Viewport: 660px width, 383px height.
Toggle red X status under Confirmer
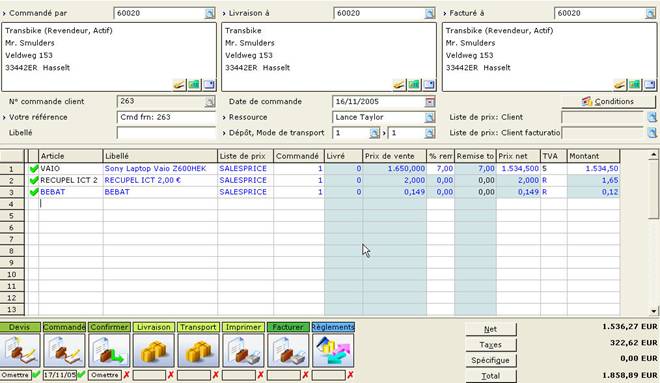click(x=126, y=375)
